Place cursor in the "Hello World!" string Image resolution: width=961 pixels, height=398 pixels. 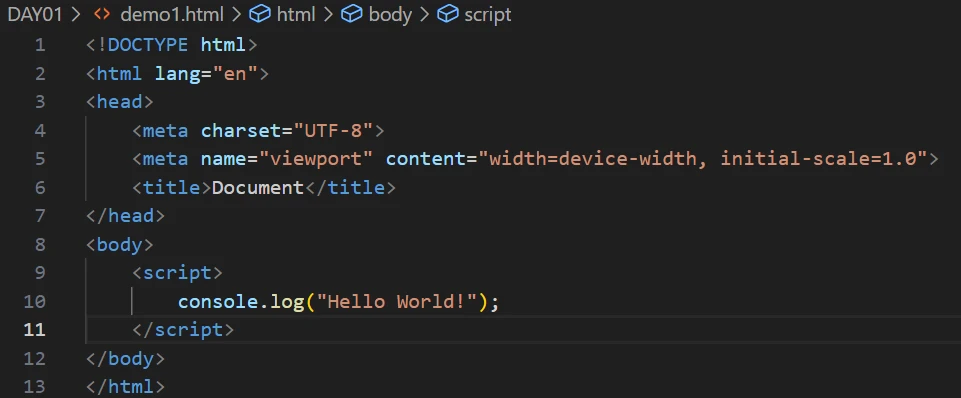coord(401,302)
